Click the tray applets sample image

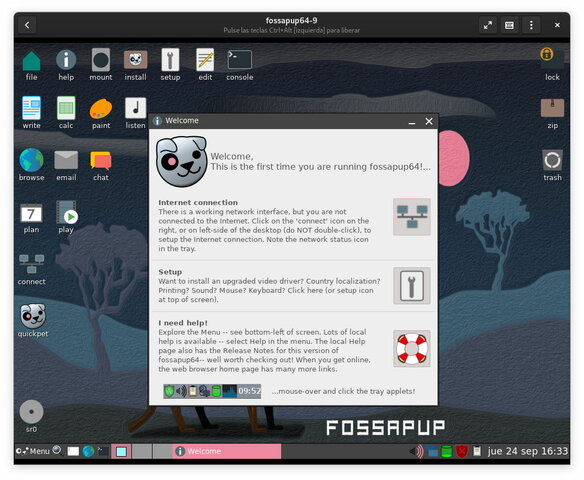point(212,391)
